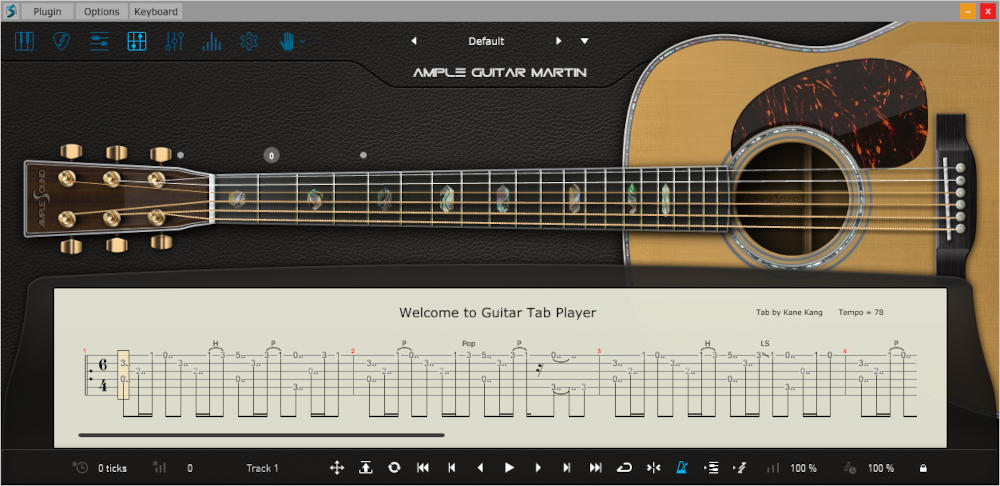Click the blue hand icon
The height and width of the screenshot is (486, 1000).
tap(287, 41)
